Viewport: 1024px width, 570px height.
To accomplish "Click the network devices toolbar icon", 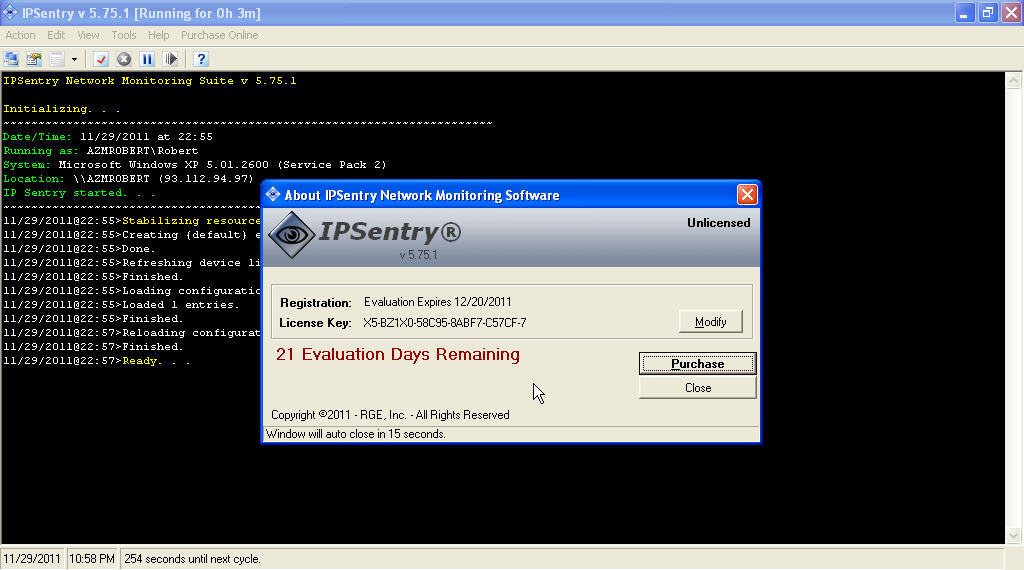I will [11, 59].
